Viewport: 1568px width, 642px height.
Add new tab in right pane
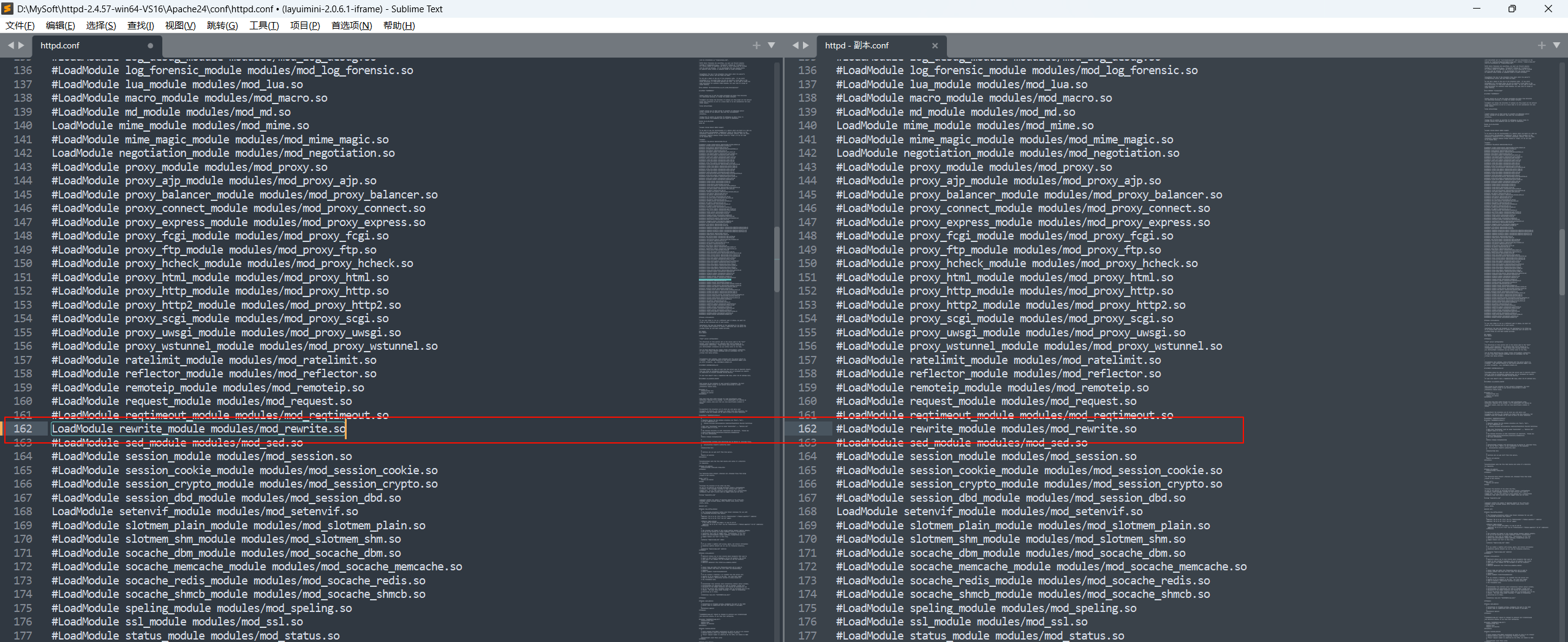pos(1541,45)
